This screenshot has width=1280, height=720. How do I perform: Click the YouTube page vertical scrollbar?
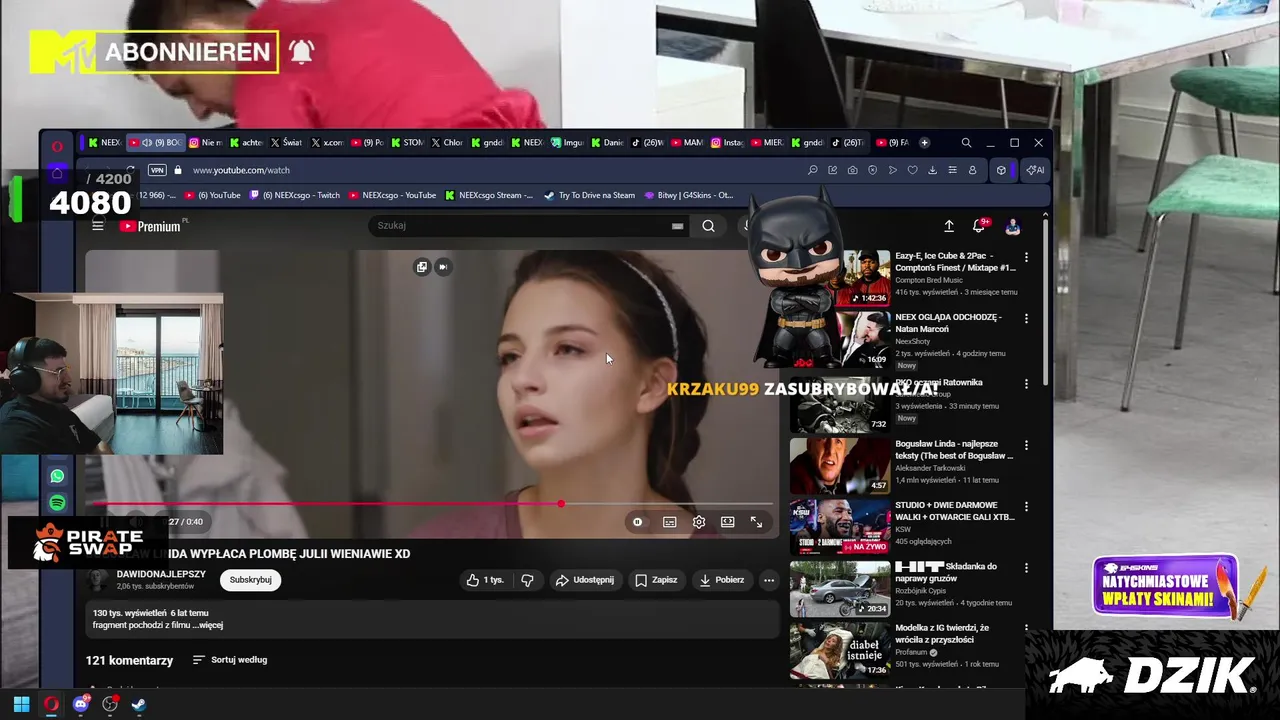pos(1046,300)
